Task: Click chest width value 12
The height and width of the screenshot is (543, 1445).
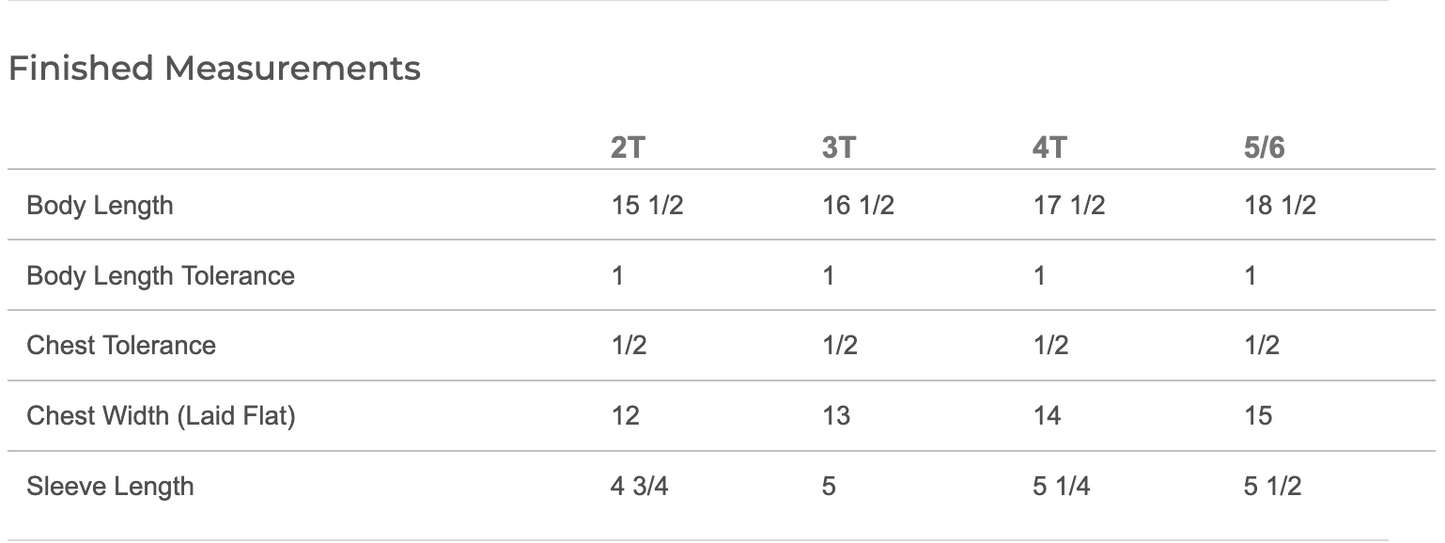Action: pyautogui.click(x=625, y=415)
